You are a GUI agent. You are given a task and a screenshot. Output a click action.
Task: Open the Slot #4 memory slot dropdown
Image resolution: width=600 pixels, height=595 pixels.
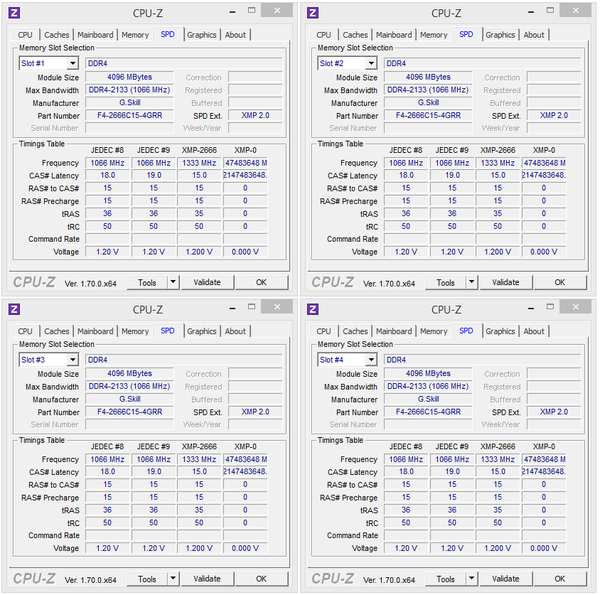371,360
